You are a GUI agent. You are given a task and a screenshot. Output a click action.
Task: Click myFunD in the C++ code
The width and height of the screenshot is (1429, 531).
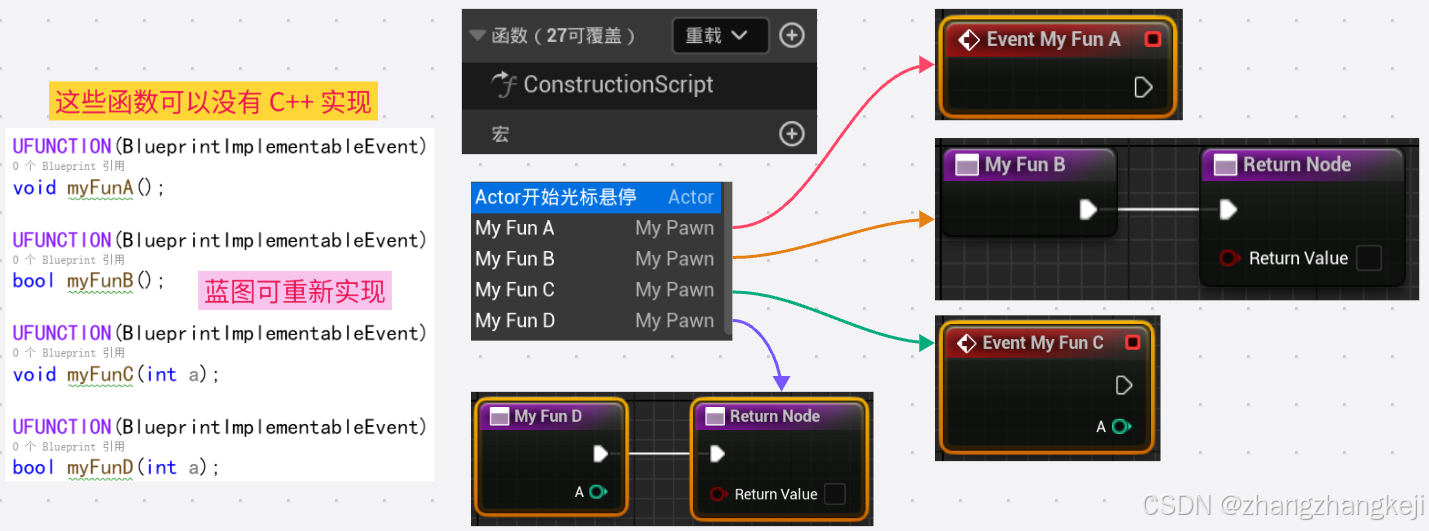click(101, 467)
